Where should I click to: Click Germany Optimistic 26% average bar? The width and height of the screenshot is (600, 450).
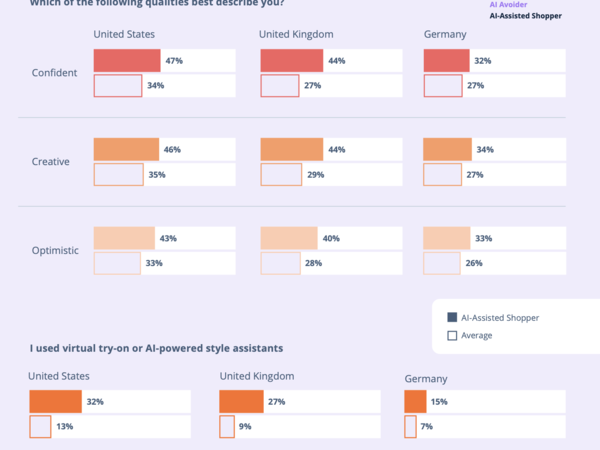click(x=441, y=264)
